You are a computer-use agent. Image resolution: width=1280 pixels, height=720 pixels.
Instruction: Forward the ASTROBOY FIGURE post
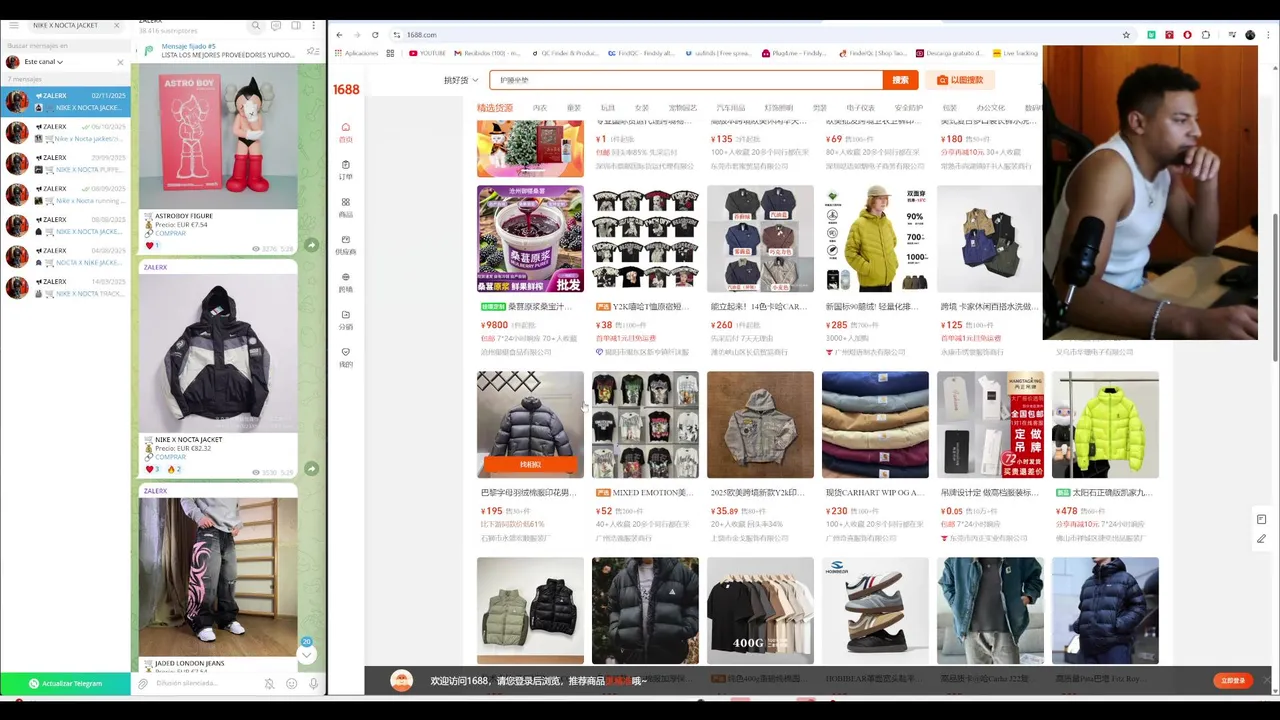[x=311, y=245]
